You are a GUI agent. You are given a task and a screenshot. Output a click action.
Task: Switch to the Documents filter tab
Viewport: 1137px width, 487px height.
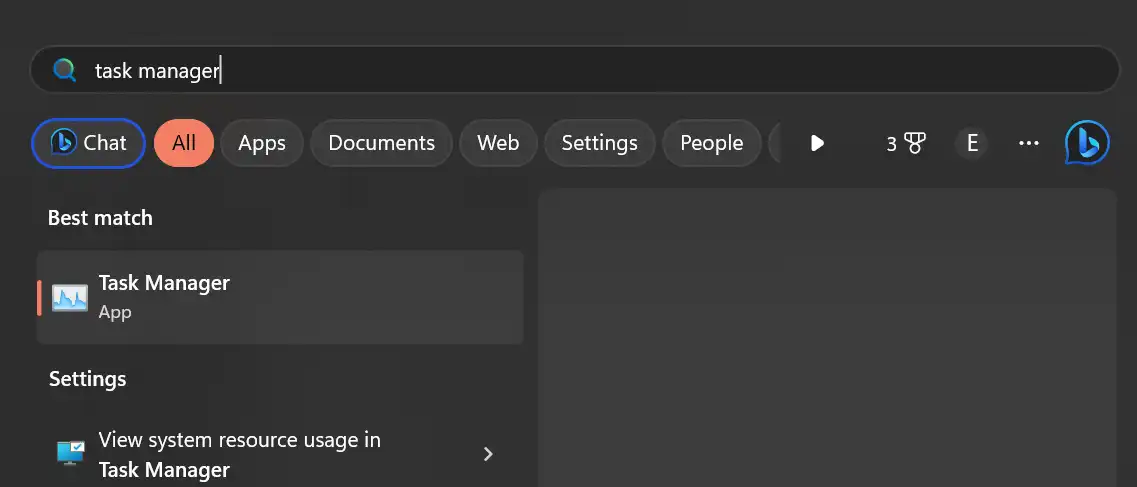(381, 143)
